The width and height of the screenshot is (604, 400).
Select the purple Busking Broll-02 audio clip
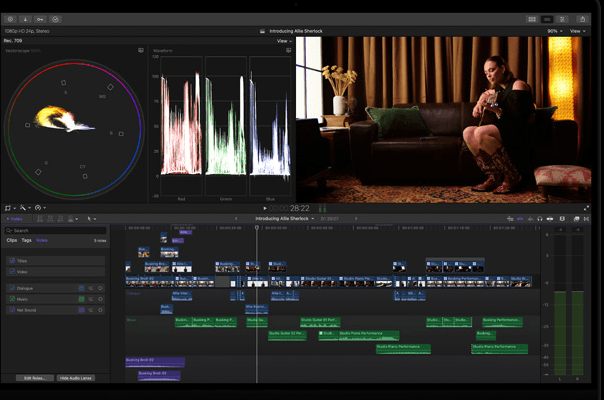155,362
